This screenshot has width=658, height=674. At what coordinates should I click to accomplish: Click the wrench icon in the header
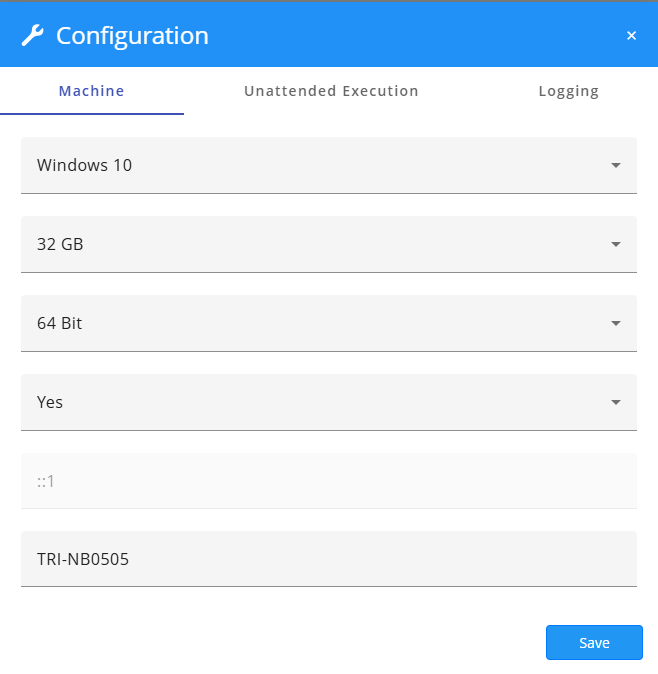coord(32,36)
